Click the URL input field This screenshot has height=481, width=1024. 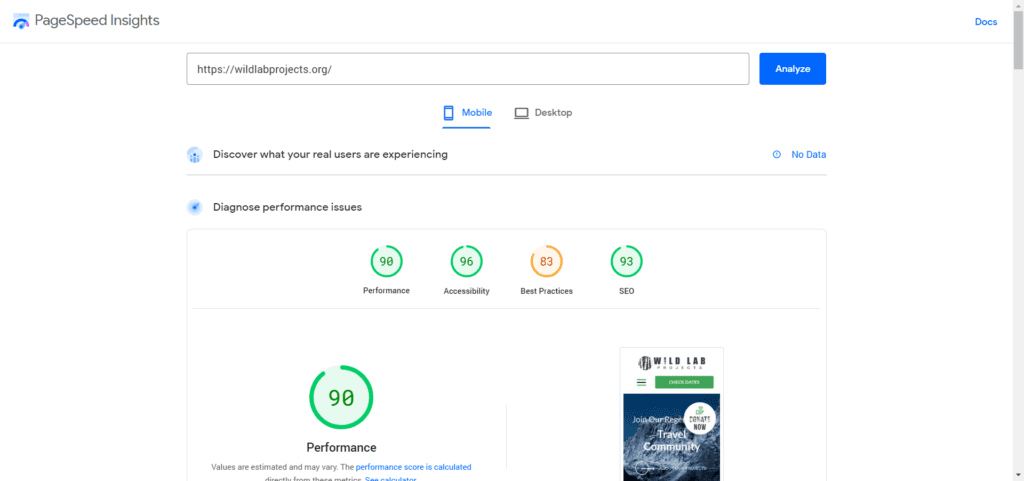click(x=468, y=69)
